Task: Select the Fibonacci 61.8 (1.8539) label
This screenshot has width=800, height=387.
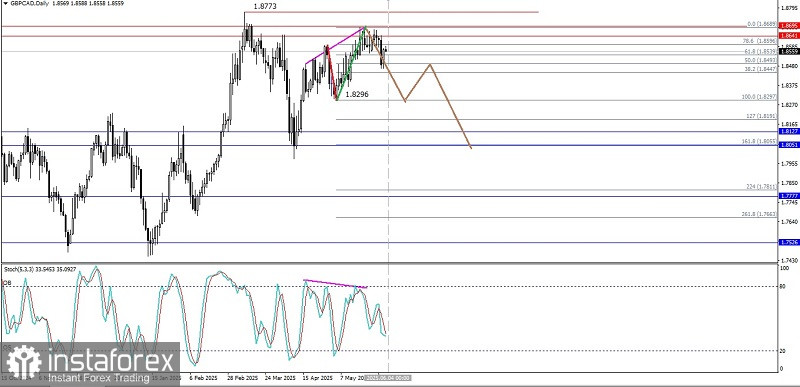Action: click(760, 51)
